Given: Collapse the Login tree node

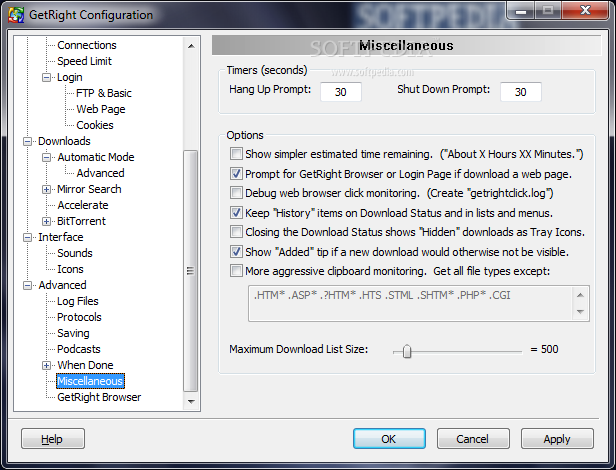Looking at the screenshot, I should pyautogui.click(x=46, y=77).
